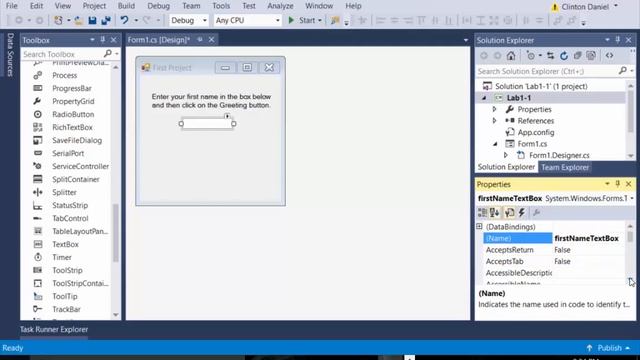The image size is (640, 360).
Task: Open the Edit menu
Action: (x=36, y=6)
